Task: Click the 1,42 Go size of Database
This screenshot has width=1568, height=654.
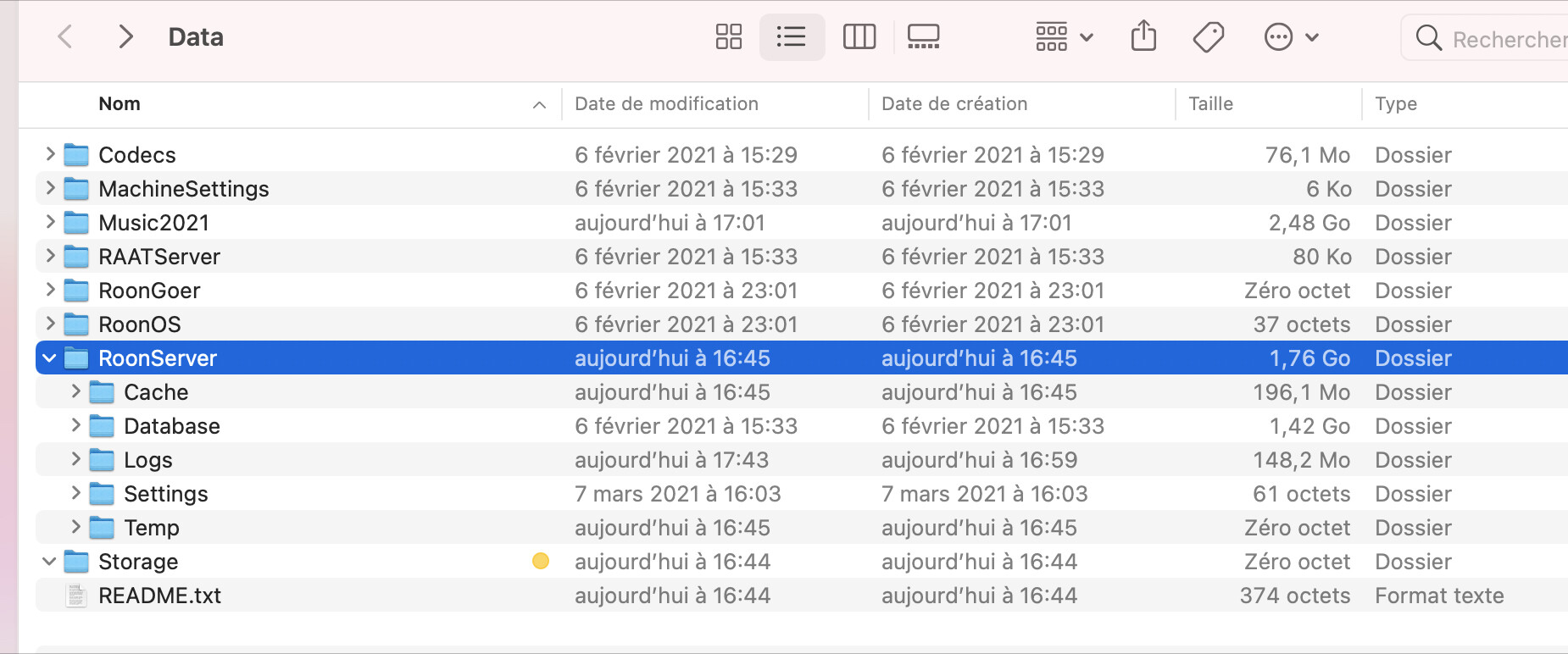Action: [x=1309, y=426]
